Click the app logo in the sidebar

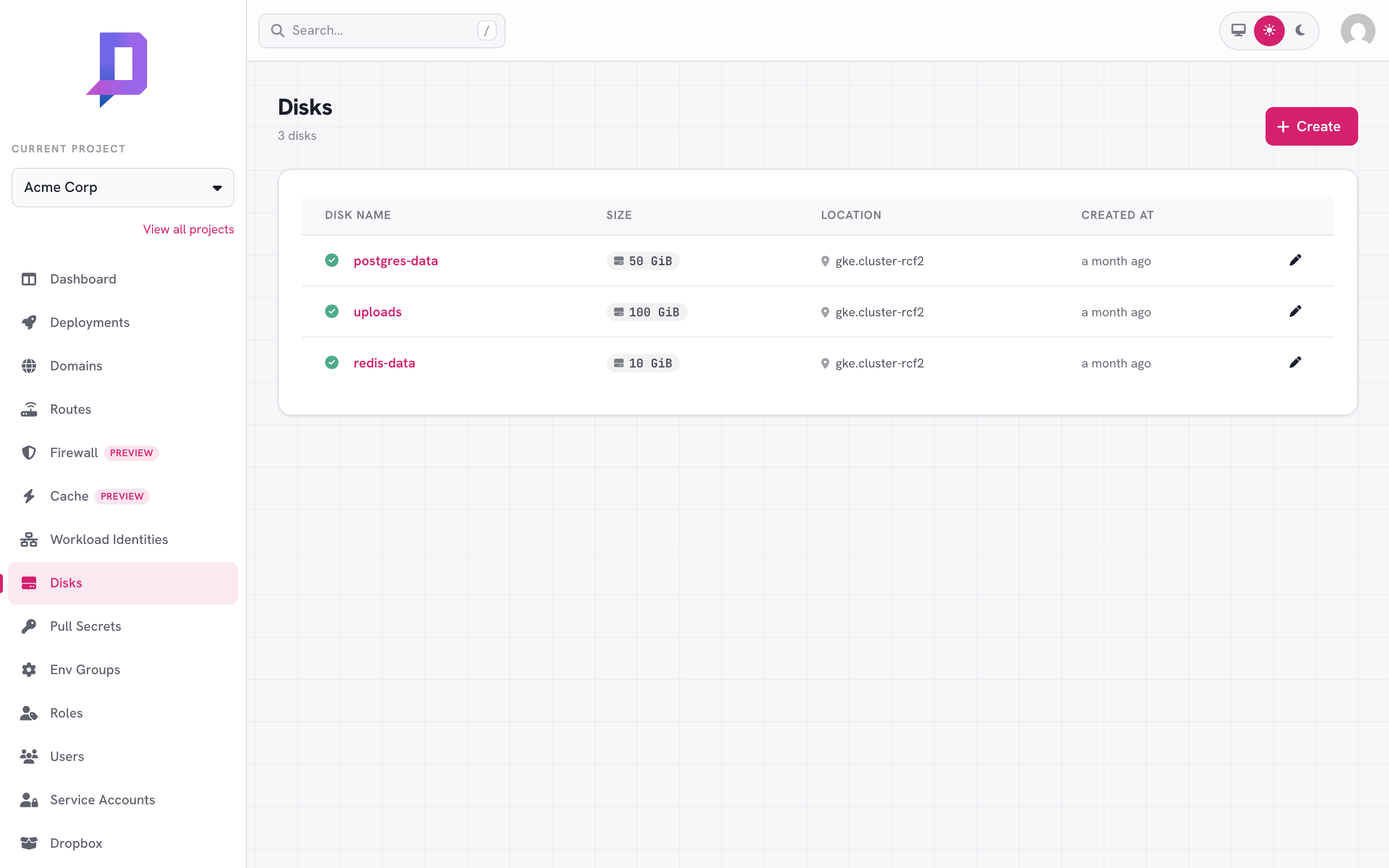(x=117, y=69)
